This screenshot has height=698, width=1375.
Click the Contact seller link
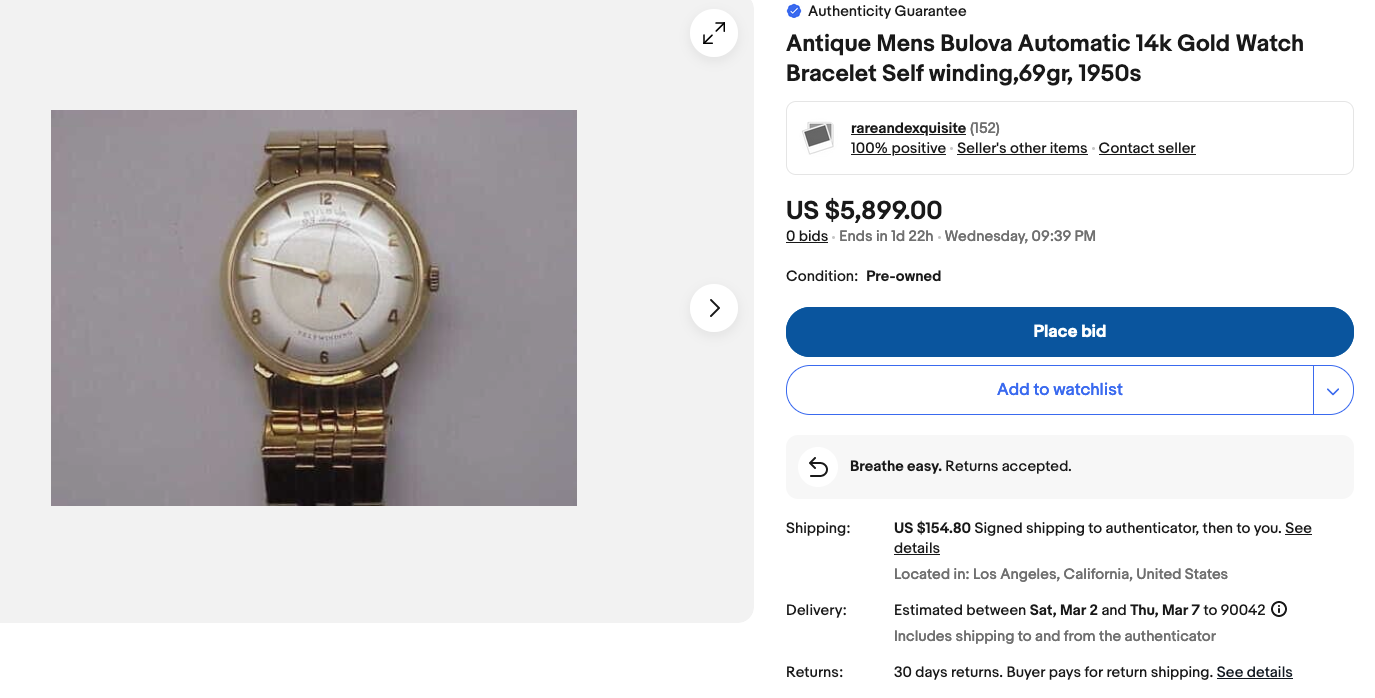click(x=1147, y=148)
